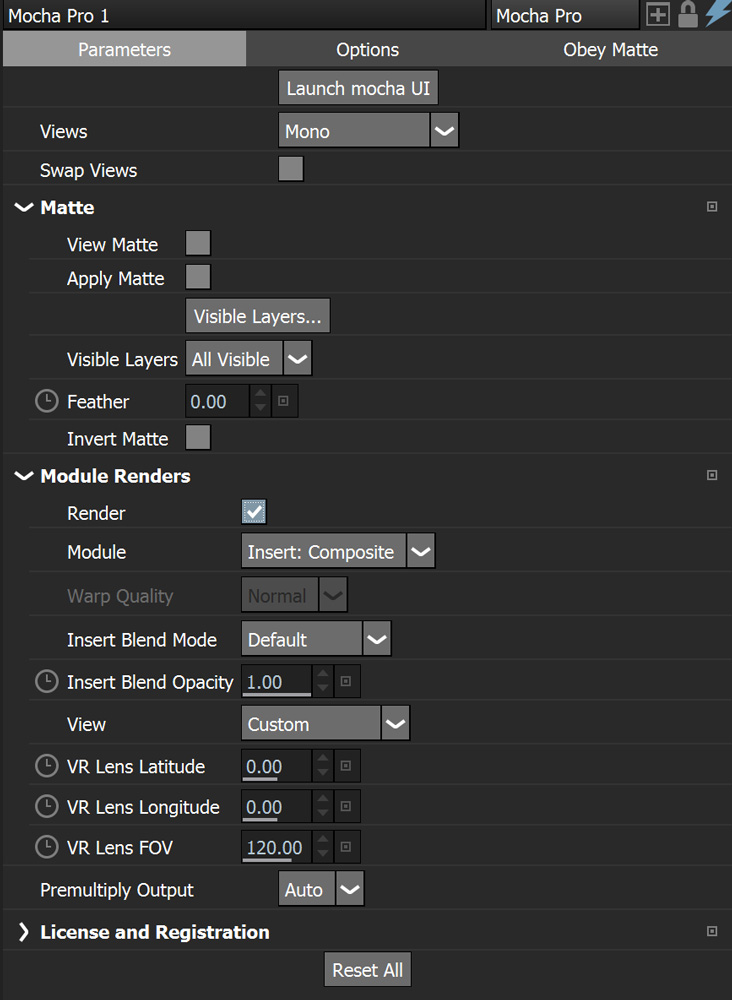The image size is (732, 1000).
Task: Expand the License and Registration section
Action: point(24,932)
